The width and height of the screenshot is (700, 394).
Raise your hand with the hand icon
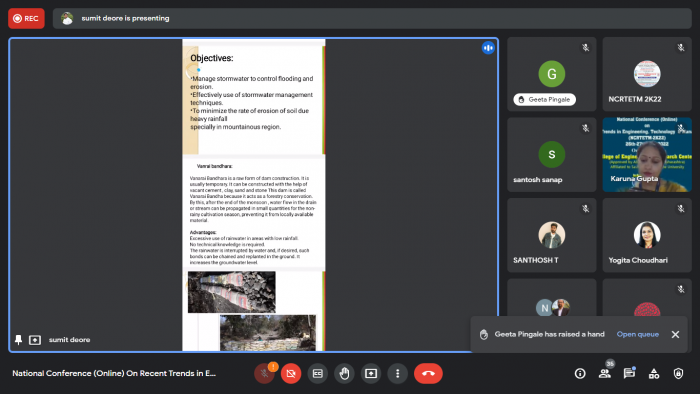pyautogui.click(x=344, y=373)
